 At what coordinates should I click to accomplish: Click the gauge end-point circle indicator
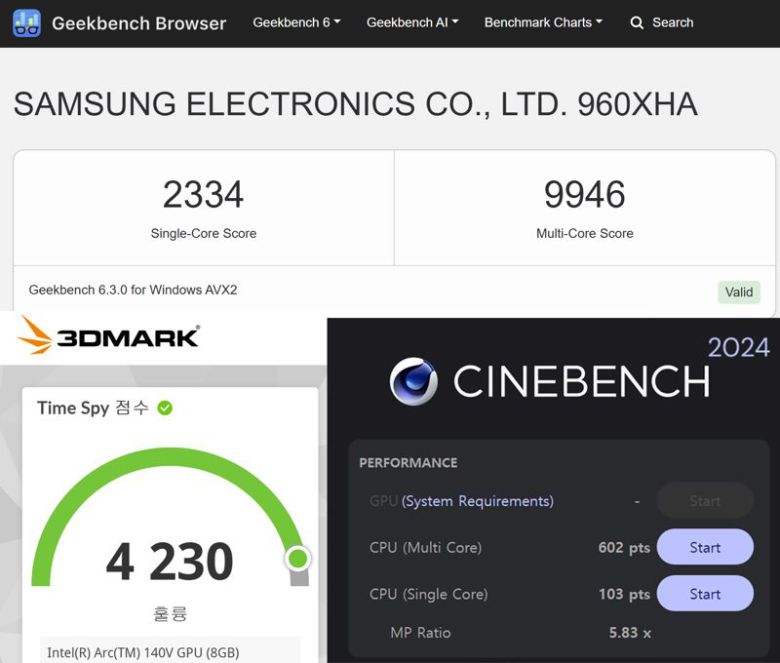[x=297, y=558]
